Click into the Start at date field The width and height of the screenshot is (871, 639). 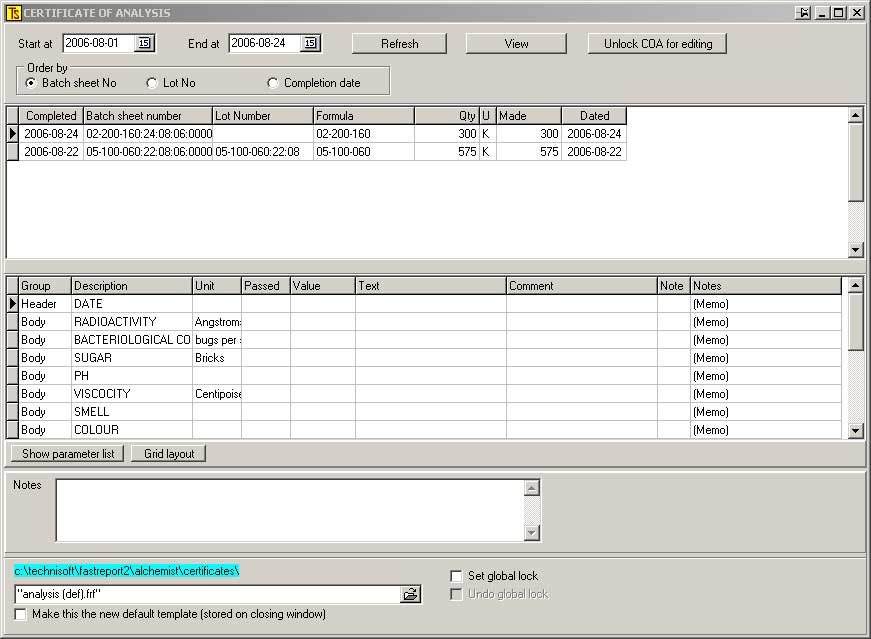99,43
